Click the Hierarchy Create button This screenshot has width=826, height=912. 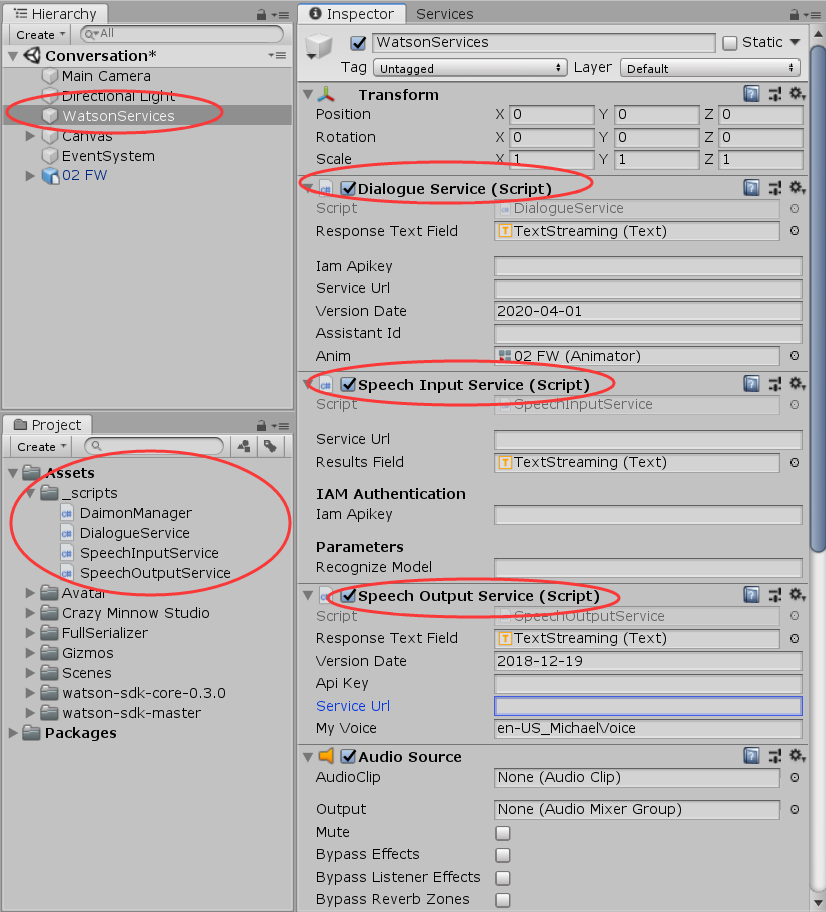tap(40, 34)
